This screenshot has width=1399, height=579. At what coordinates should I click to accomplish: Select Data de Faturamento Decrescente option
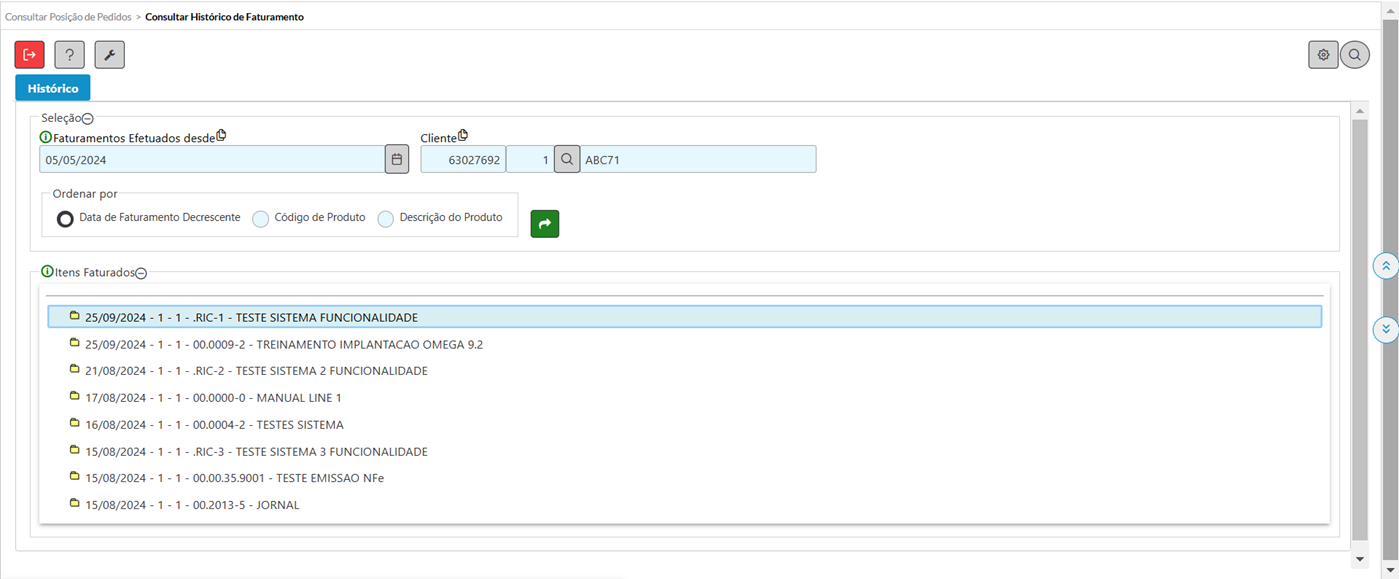[x=66, y=219]
